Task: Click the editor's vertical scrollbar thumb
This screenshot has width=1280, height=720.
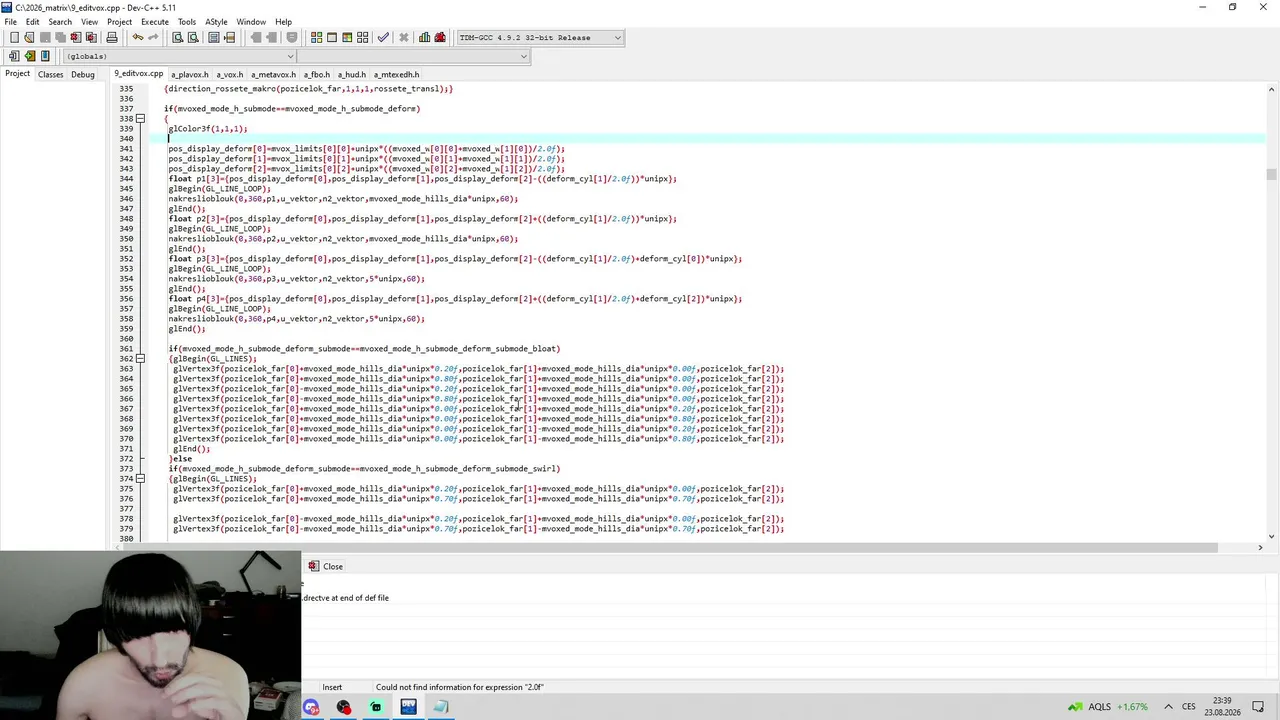Action: click(x=1271, y=175)
